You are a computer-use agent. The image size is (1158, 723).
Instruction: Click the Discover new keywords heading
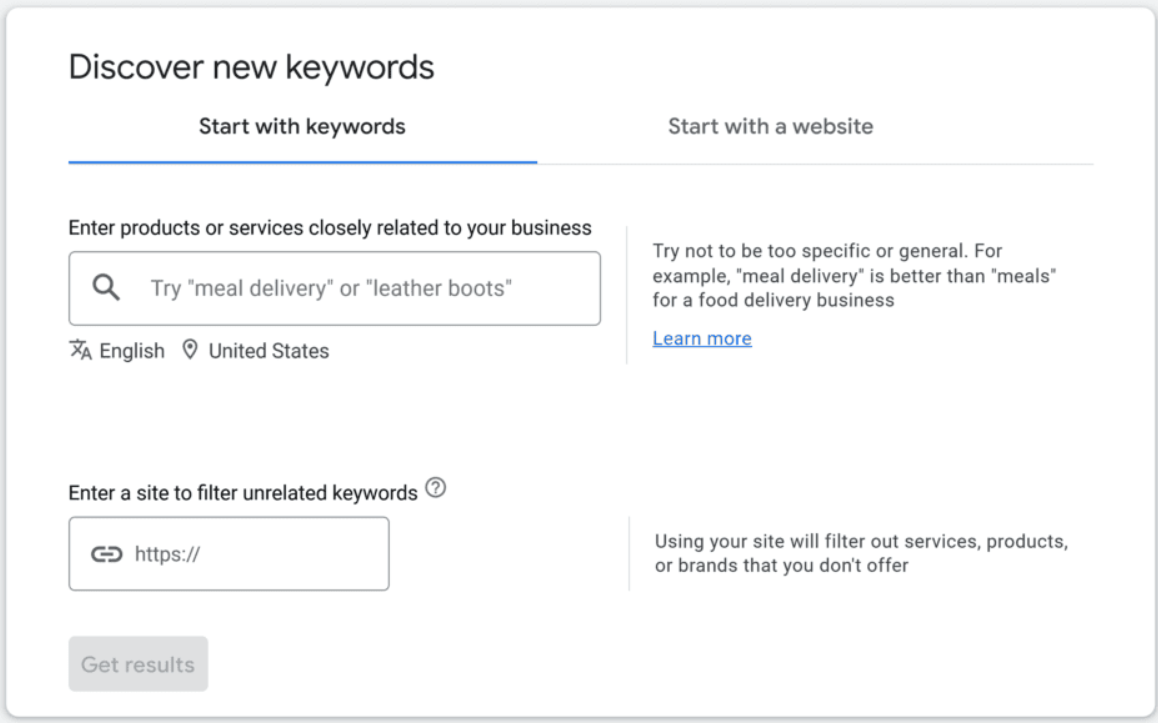[251, 67]
